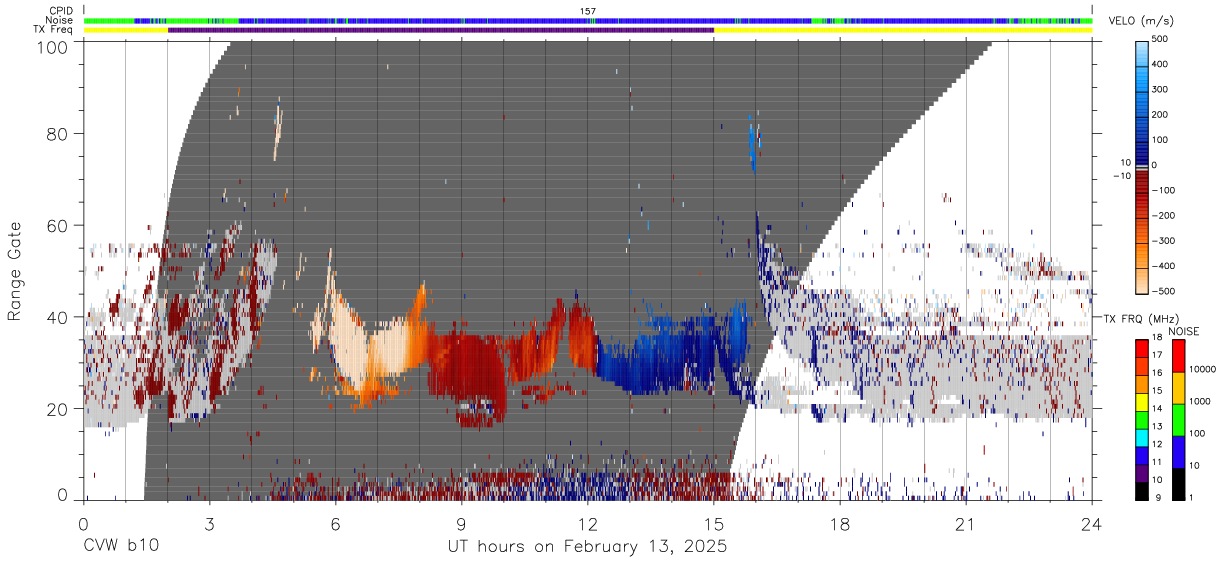Click the '1' noise scale label
Image resolution: width=1228 pixels, height=567 pixels.
click(1192, 497)
